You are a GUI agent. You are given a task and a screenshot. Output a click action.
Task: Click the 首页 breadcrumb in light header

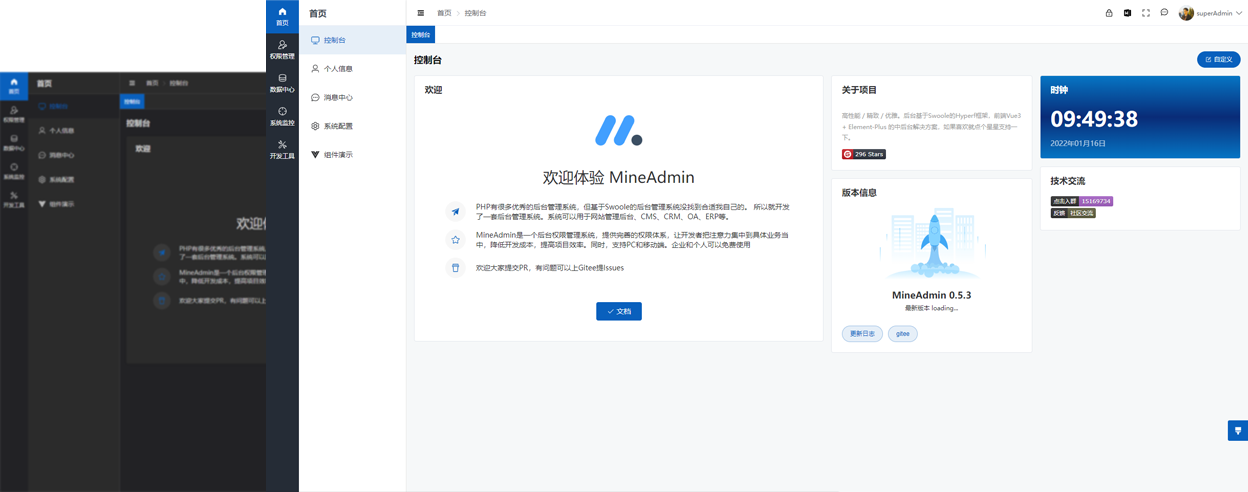444,13
